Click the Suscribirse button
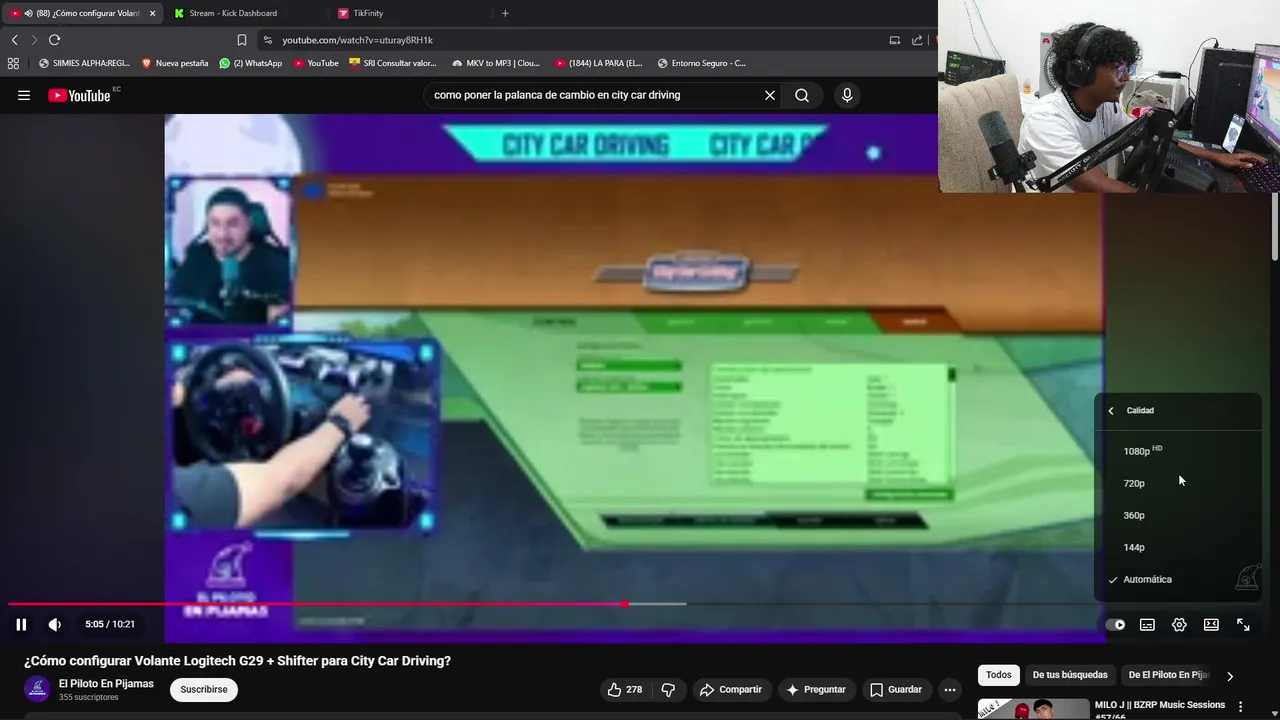This screenshot has width=1280, height=720. (204, 689)
